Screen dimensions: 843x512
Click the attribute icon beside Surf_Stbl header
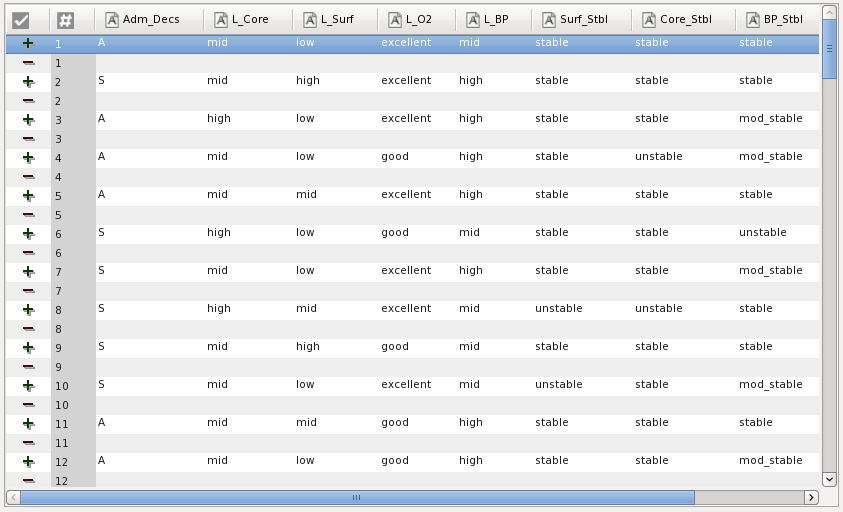[548, 20]
